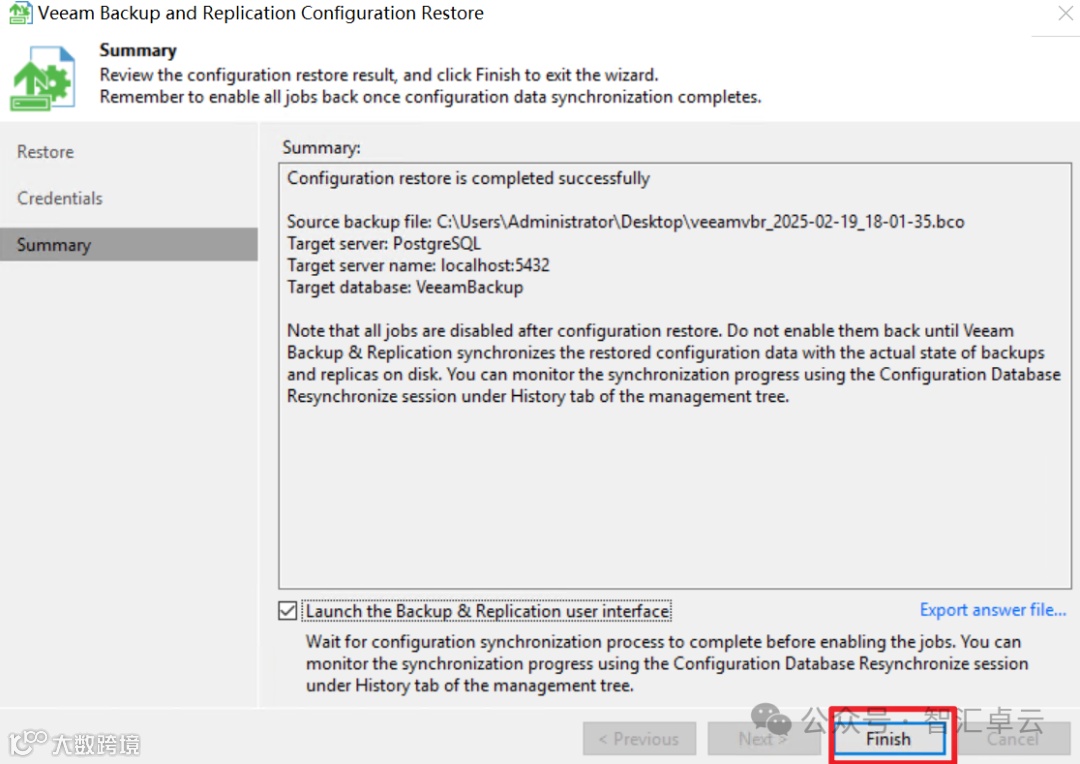Image resolution: width=1080 pixels, height=764 pixels.
Task: Click the Target database: VeeamBackup line
Action: (405, 288)
